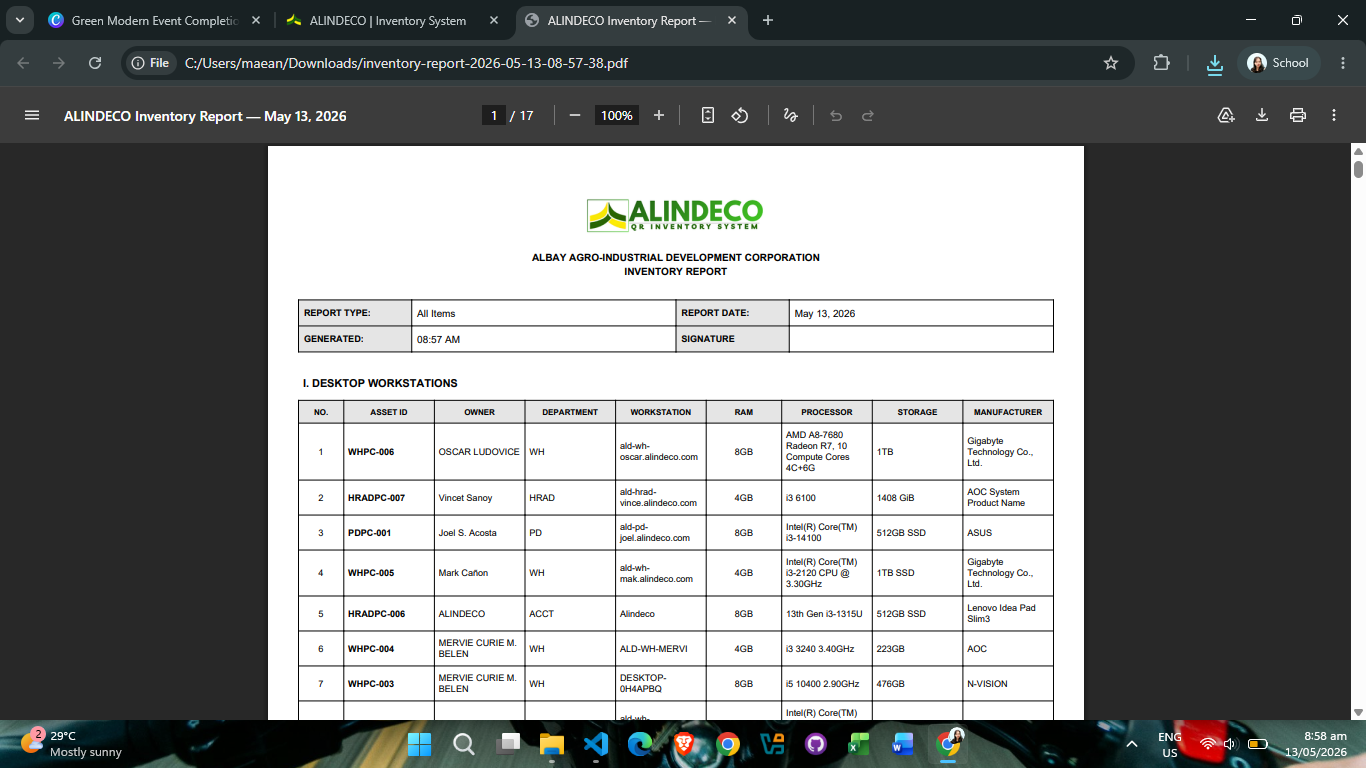Open the PDF viewer more actions menu
Image resolution: width=1366 pixels, height=768 pixels.
(1334, 116)
